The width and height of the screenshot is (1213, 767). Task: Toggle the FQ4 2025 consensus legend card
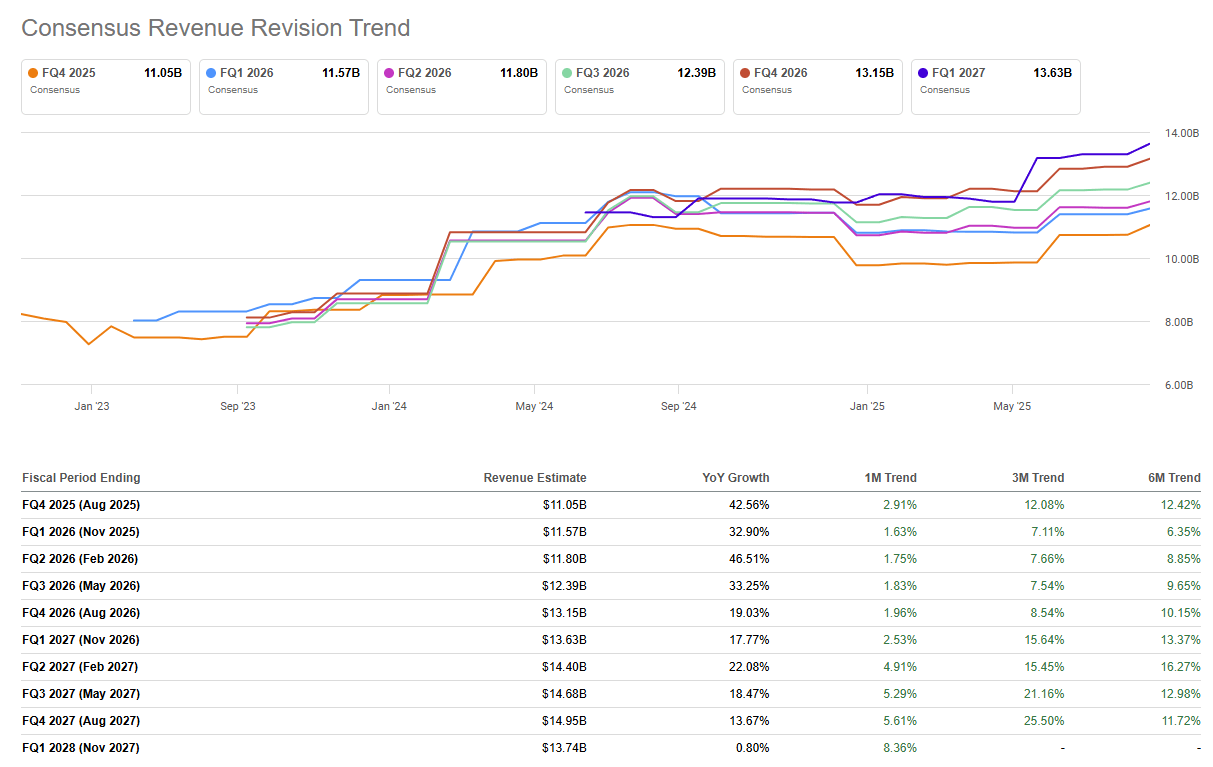(106, 86)
